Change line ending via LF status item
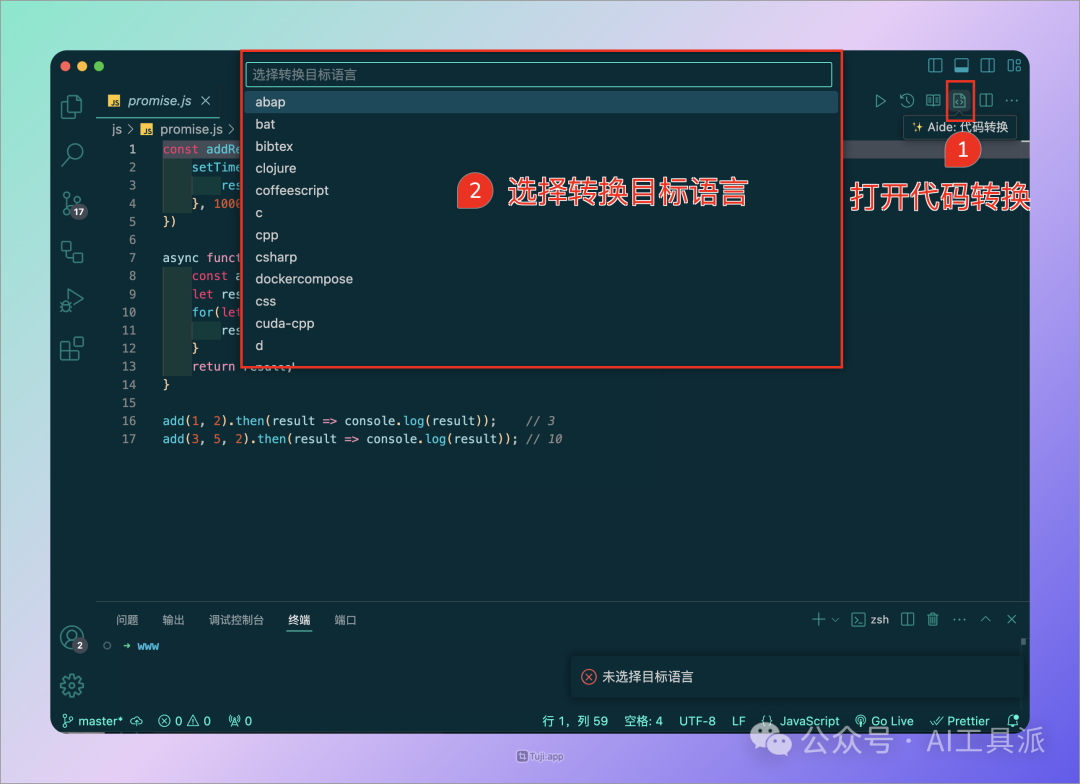 pyautogui.click(x=738, y=721)
